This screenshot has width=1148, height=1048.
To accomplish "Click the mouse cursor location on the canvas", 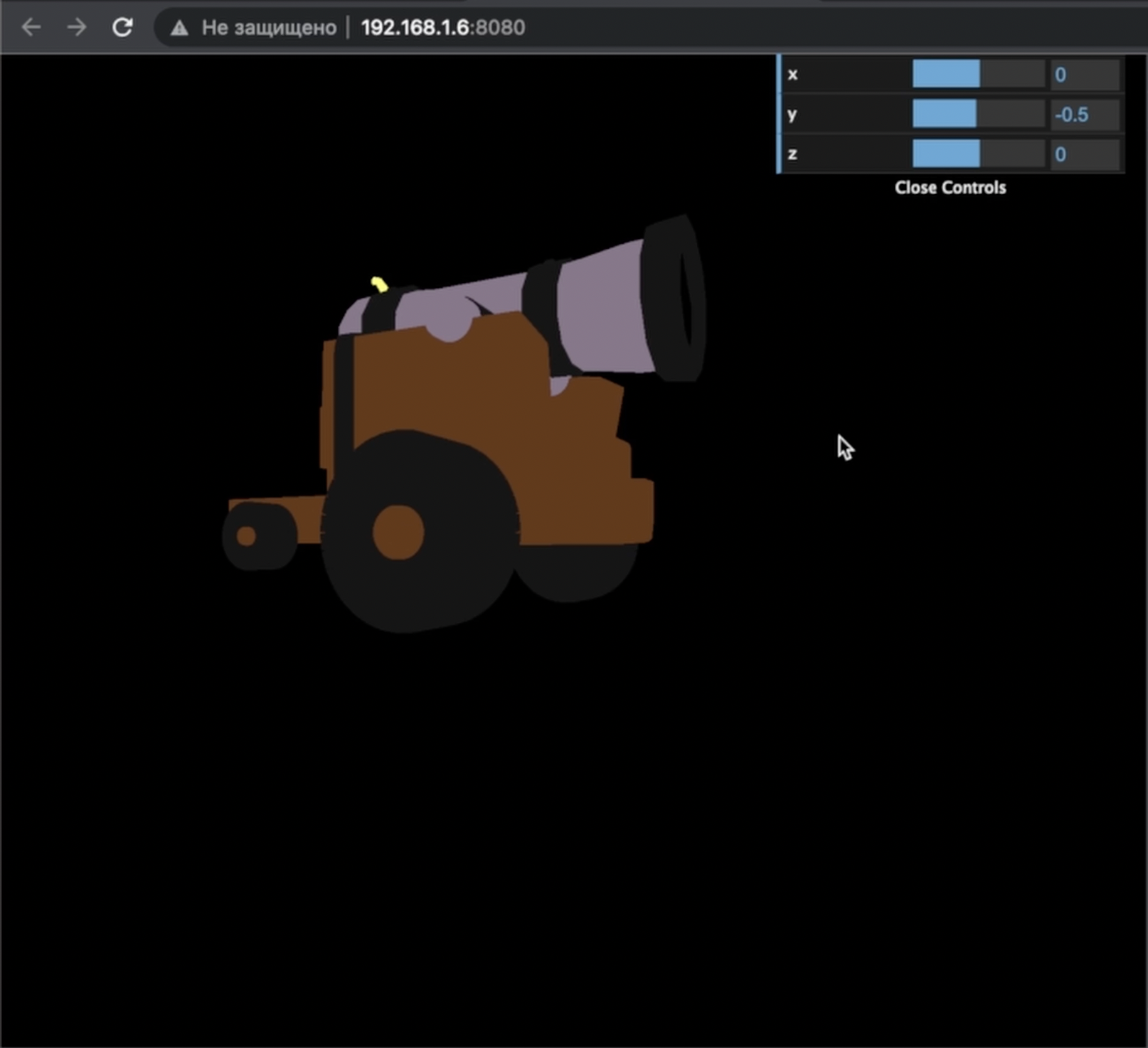I will click(x=844, y=448).
